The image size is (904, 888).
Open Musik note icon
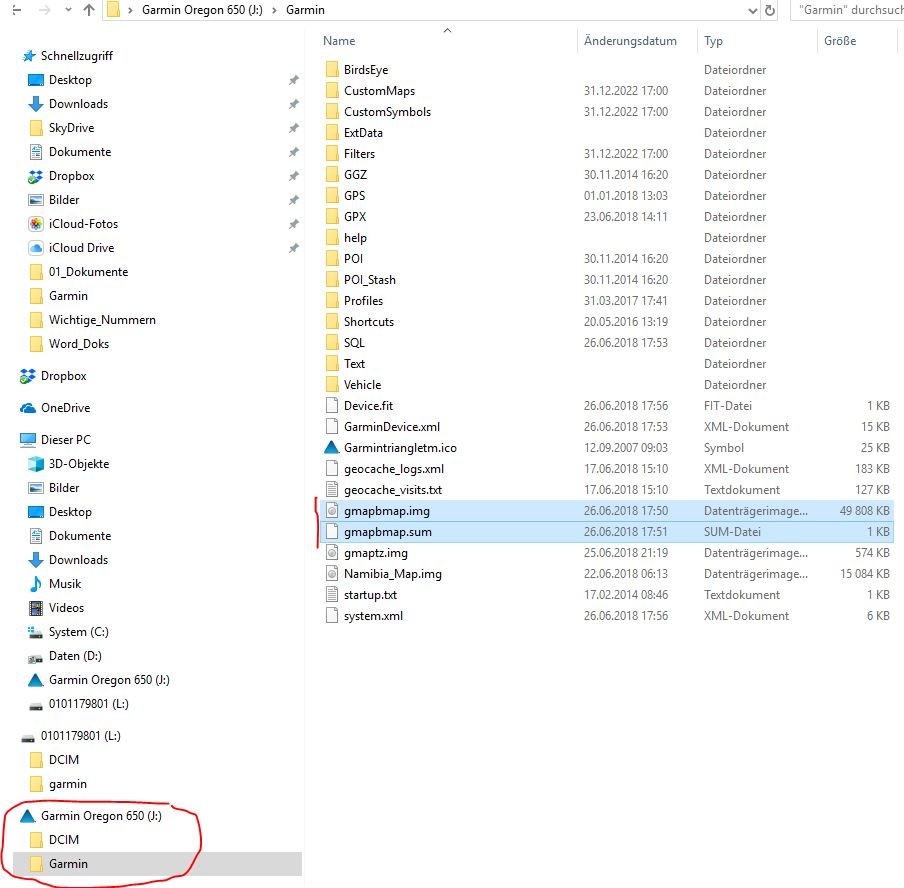click(x=36, y=584)
